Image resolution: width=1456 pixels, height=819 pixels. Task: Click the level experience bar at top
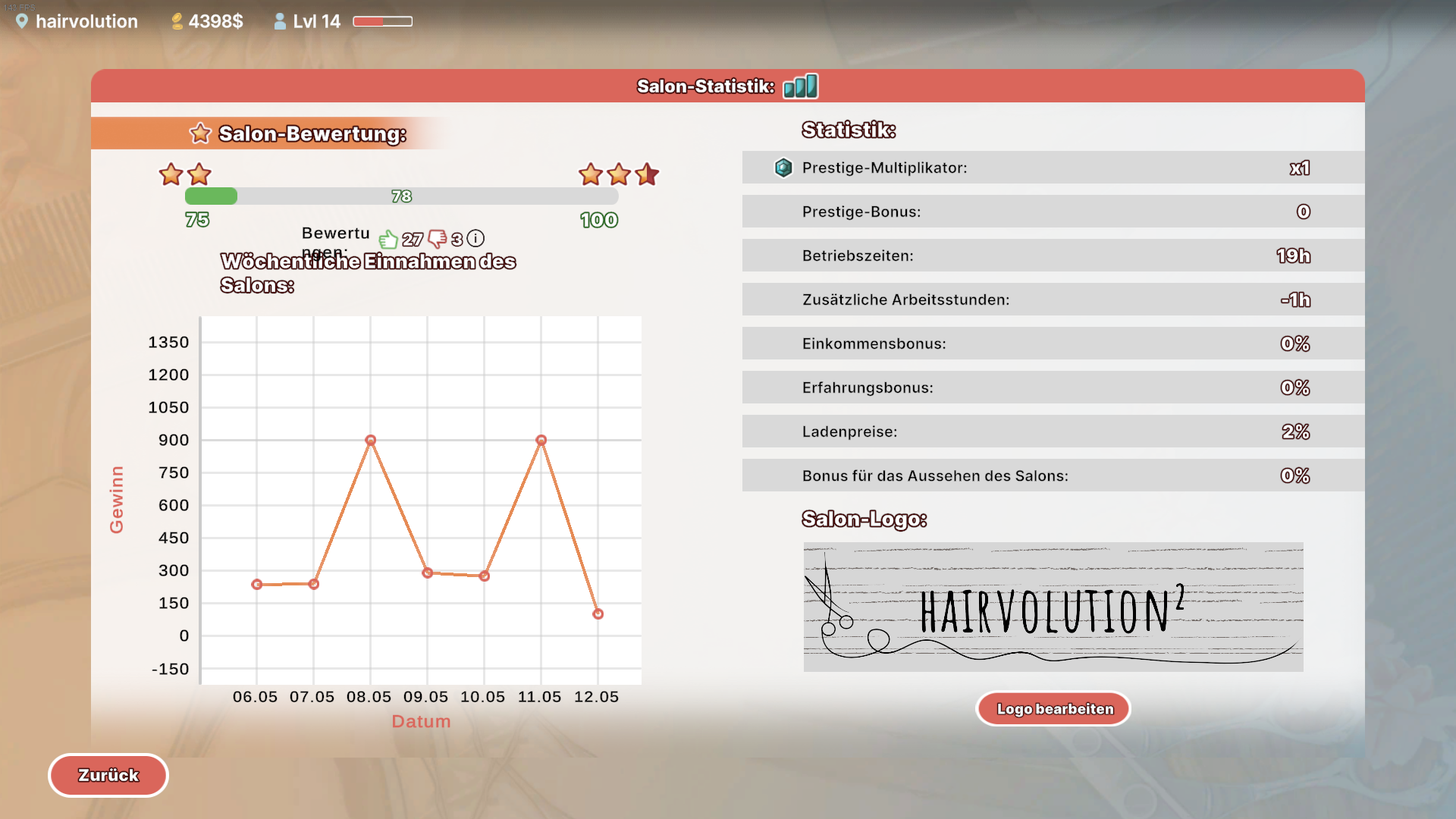tap(382, 21)
